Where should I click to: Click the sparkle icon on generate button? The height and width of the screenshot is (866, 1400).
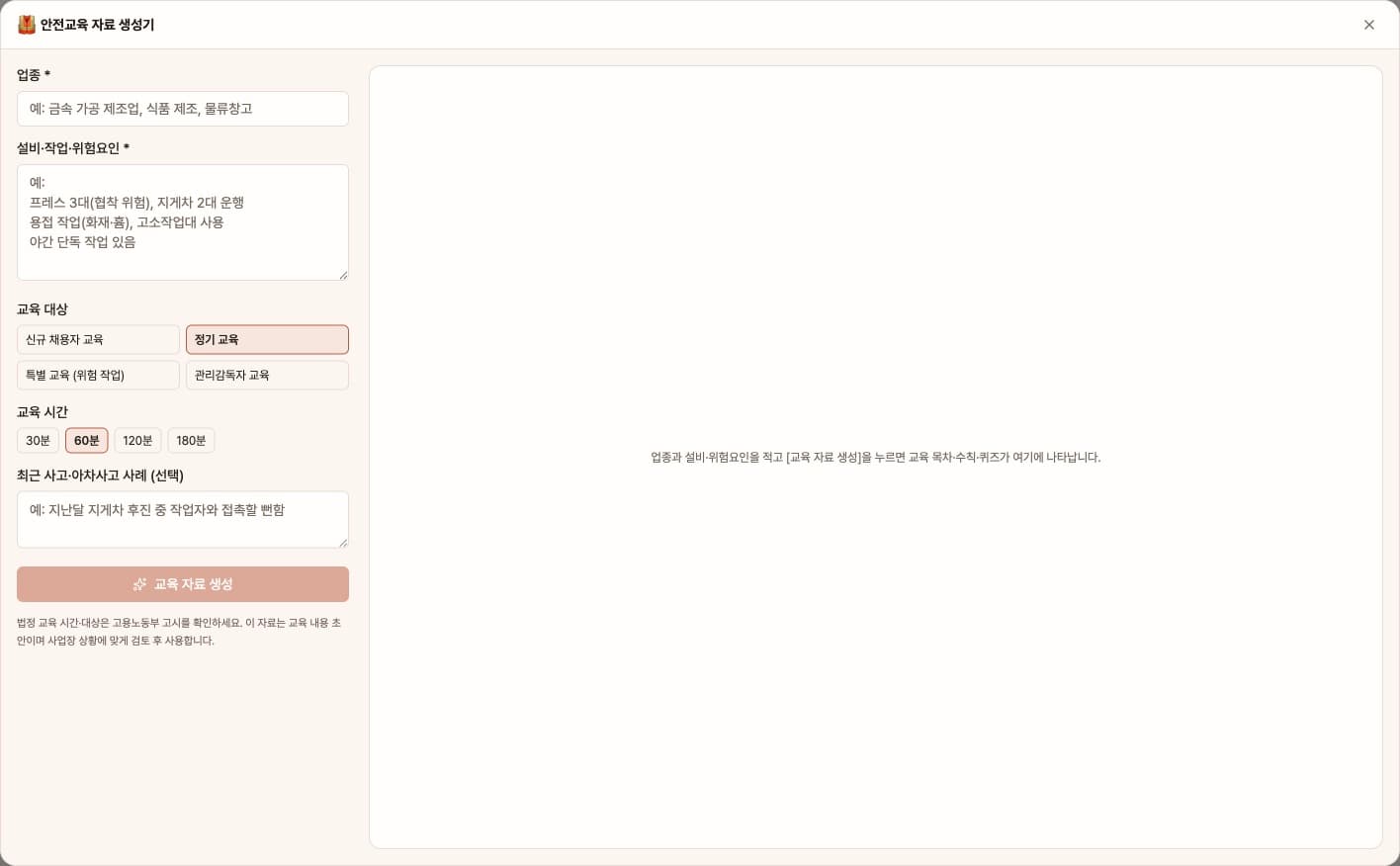(x=140, y=584)
